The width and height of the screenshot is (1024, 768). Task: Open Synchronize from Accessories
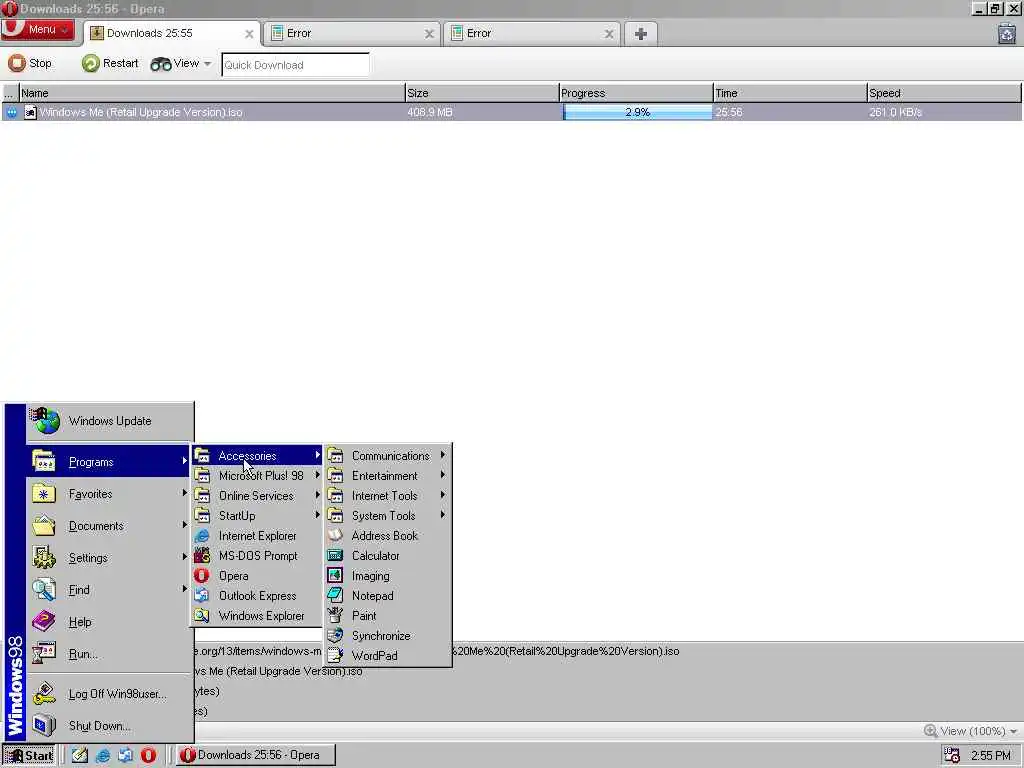388,635
